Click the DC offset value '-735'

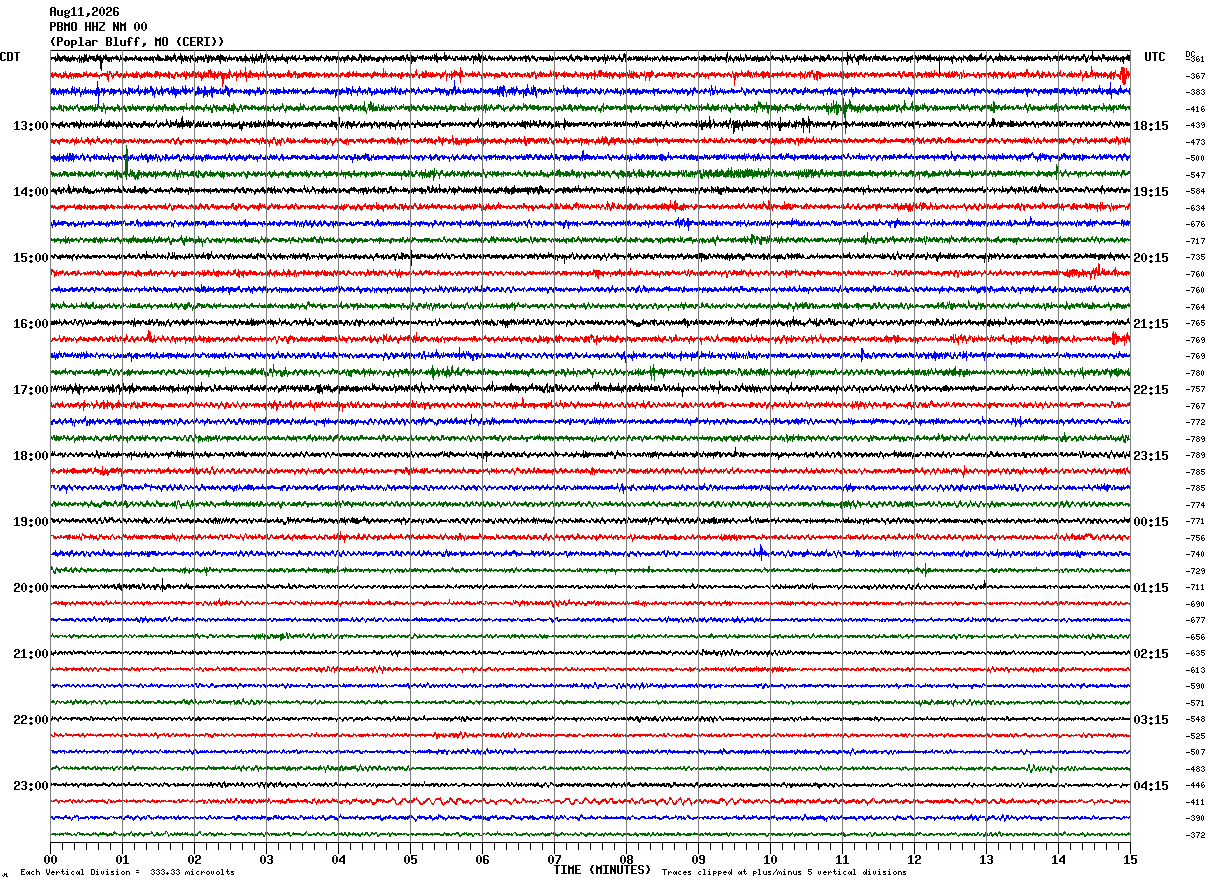click(1195, 257)
